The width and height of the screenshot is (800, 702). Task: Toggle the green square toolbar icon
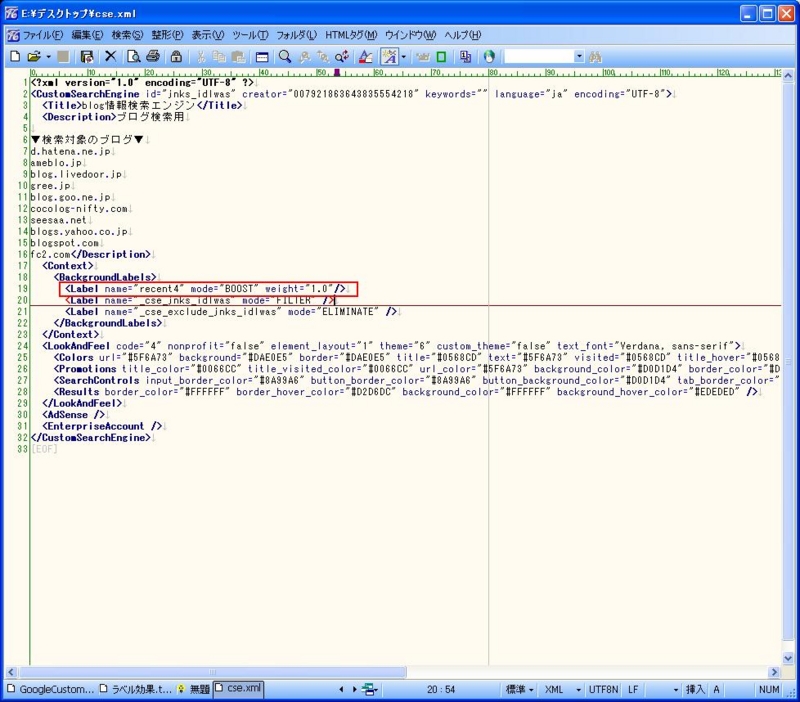(x=441, y=56)
